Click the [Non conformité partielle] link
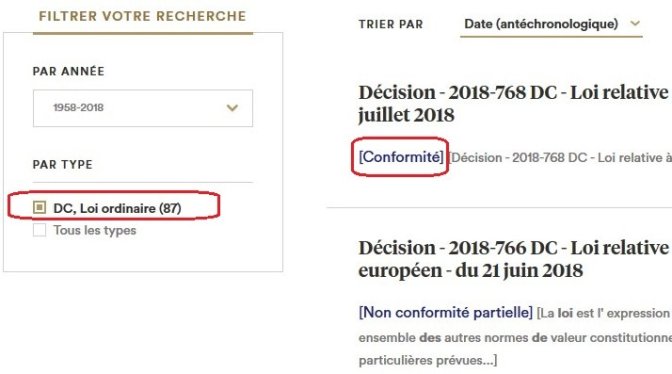 pyautogui.click(x=446, y=312)
